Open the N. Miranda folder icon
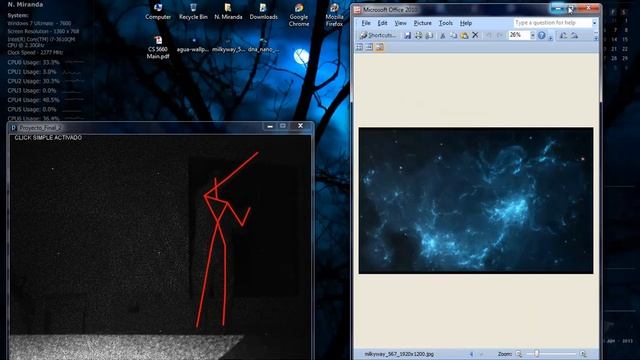Viewport: 640px width, 360px height. tap(228, 11)
